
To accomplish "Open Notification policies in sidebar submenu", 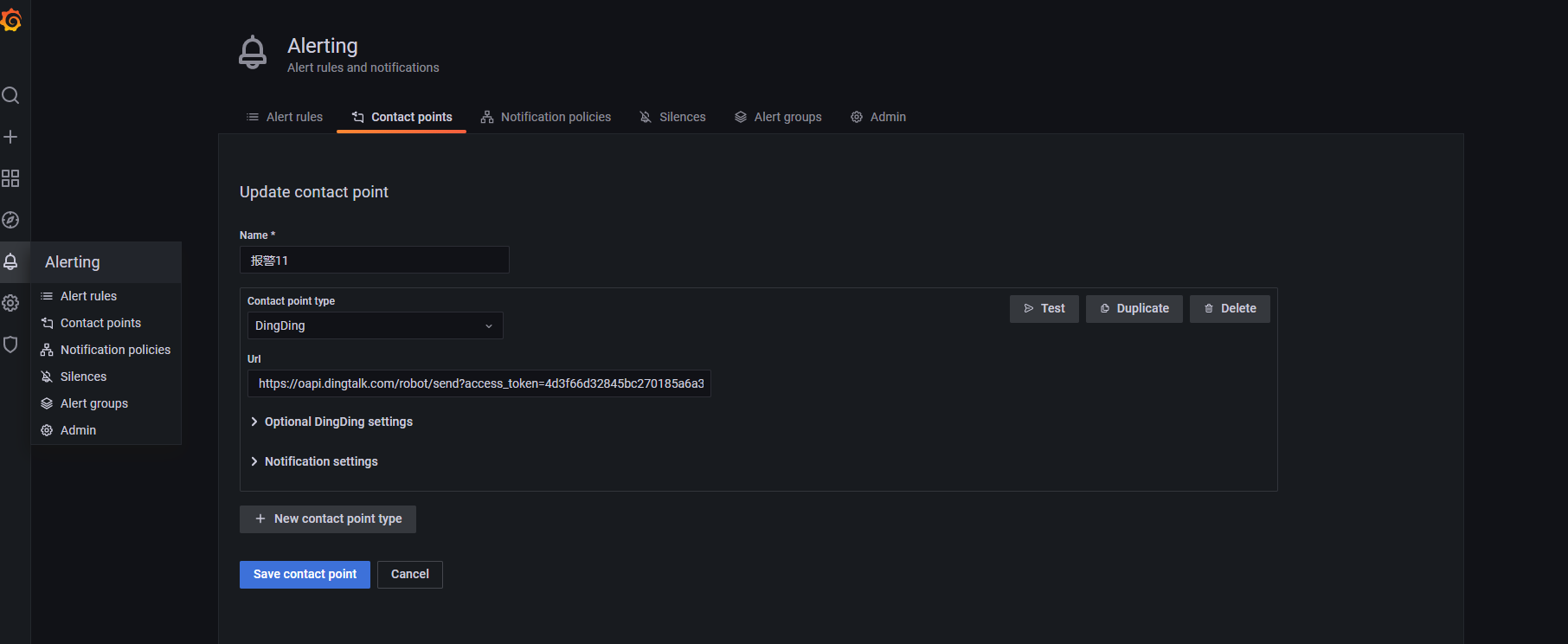I will (x=106, y=350).
